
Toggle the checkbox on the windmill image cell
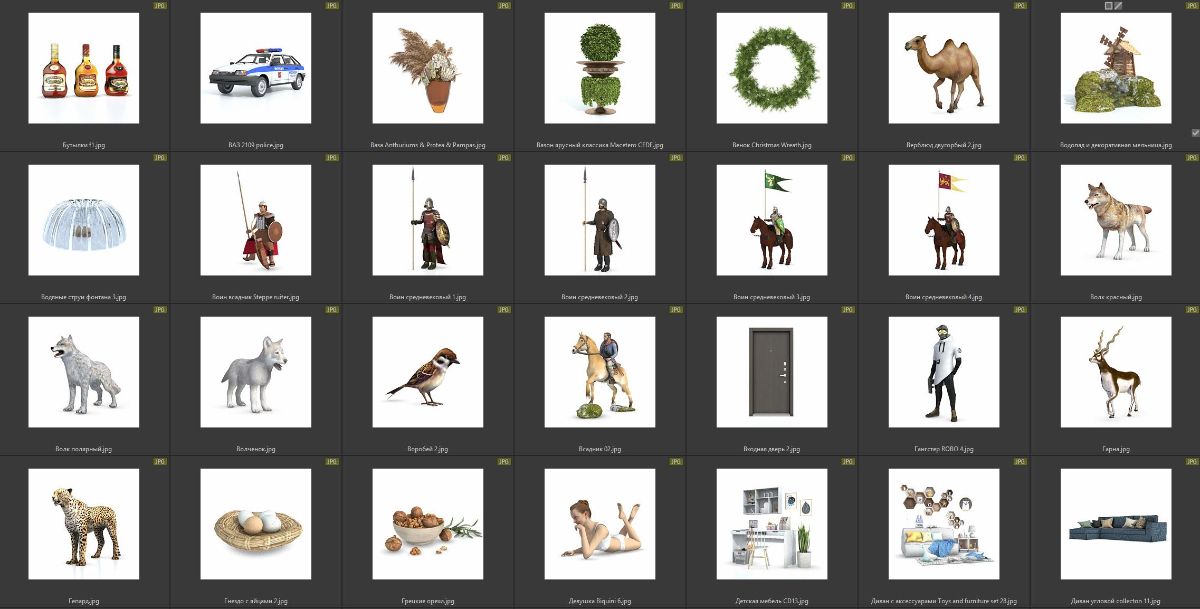[1195, 132]
